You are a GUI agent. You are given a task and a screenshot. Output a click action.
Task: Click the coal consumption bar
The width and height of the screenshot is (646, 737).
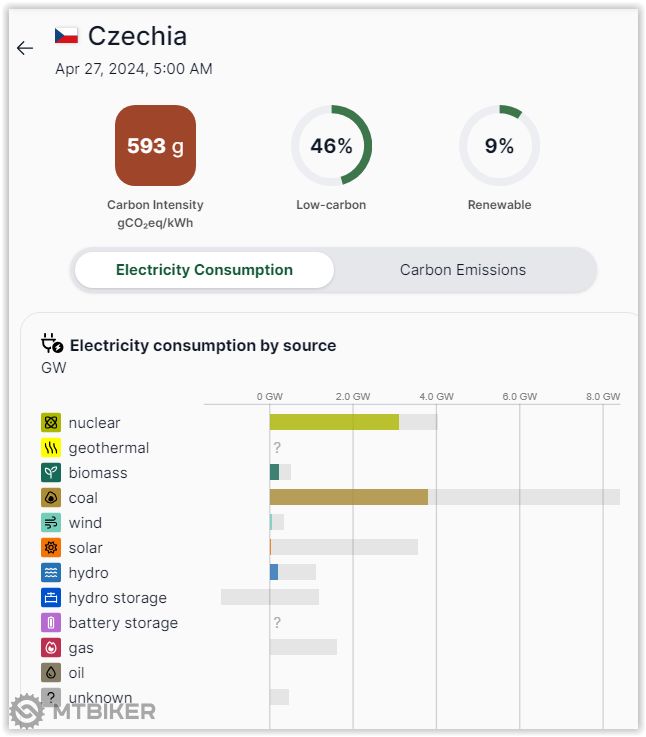[x=349, y=498]
